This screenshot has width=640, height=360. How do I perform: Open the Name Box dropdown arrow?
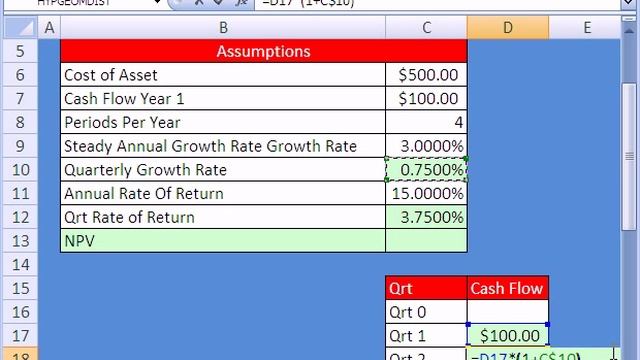click(x=157, y=3)
